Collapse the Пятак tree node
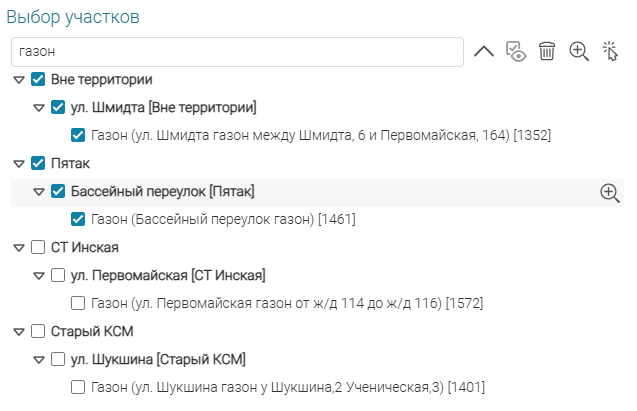The image size is (637, 411). 19,163
